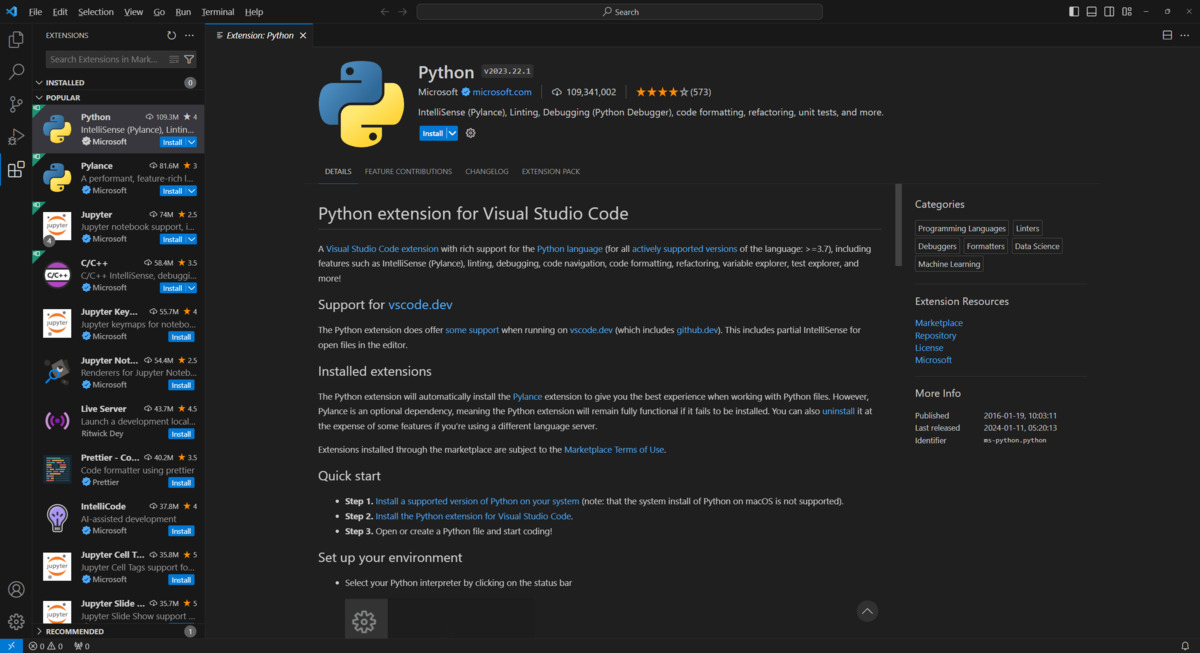Open the Search view

tap(15, 72)
